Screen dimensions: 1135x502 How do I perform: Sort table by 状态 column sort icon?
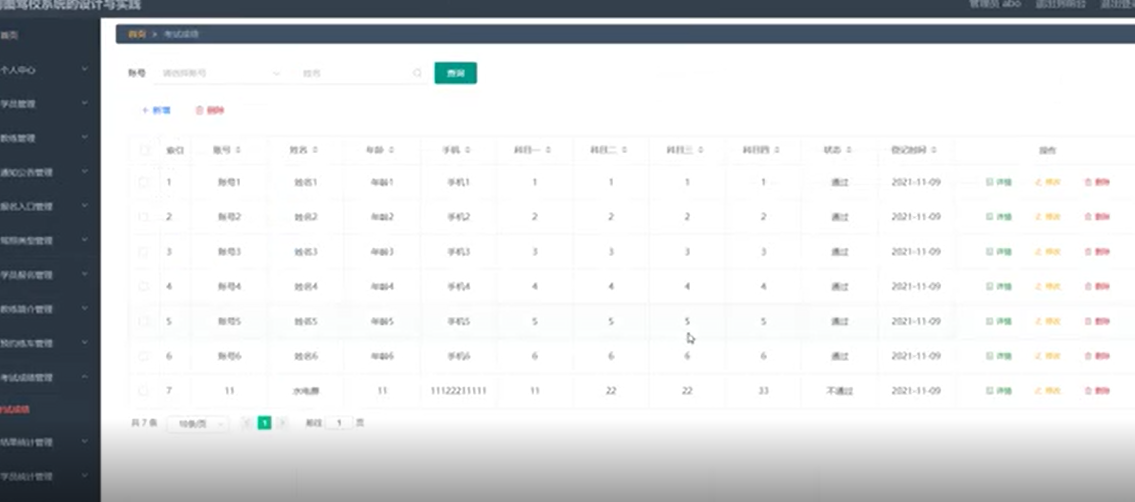click(848, 150)
